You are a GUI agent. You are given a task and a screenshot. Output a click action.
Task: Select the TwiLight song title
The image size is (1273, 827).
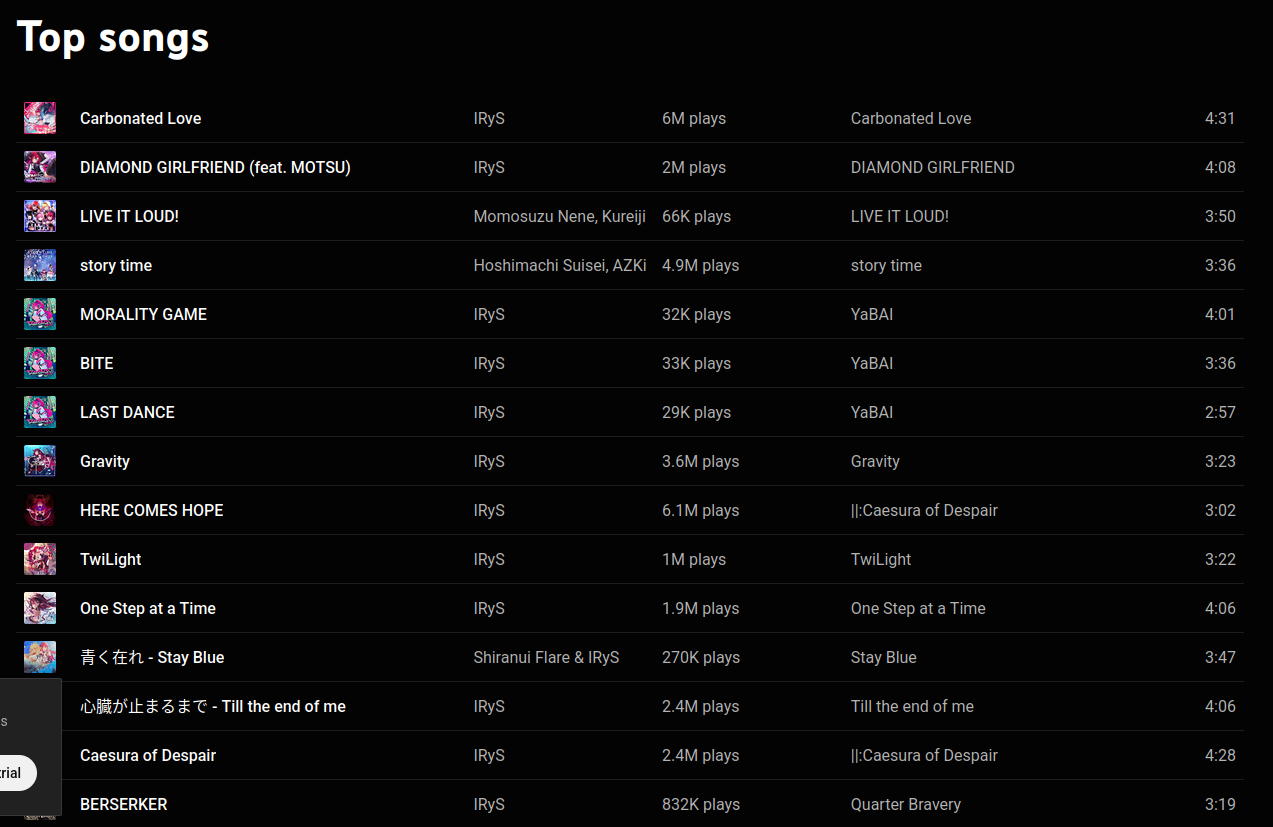(x=110, y=559)
